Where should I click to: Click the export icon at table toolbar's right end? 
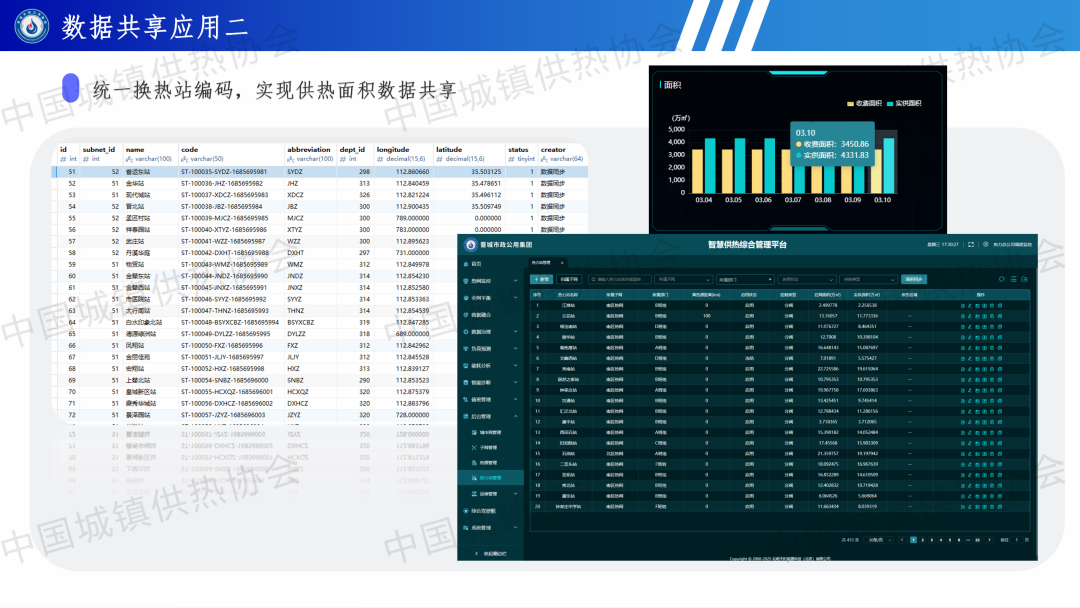click(1025, 279)
